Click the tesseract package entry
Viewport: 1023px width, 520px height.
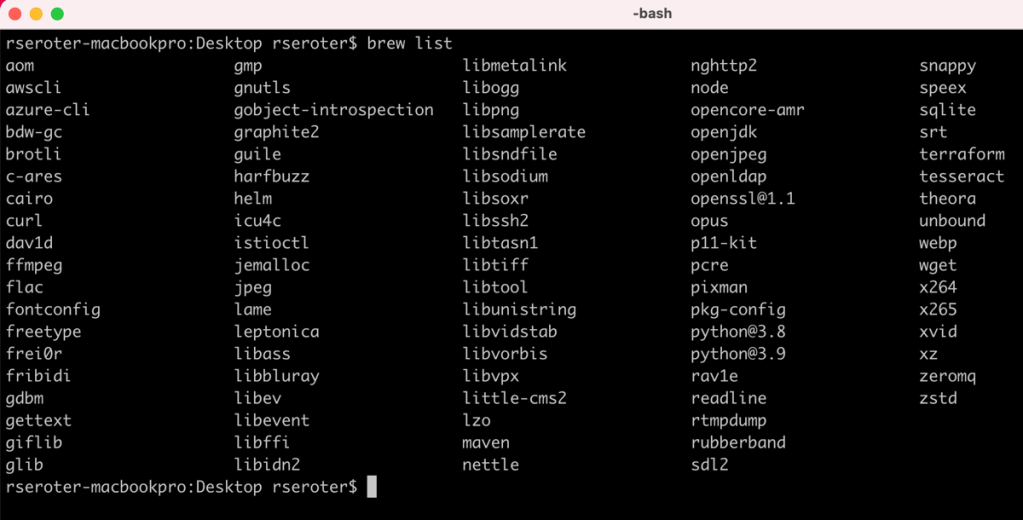click(x=961, y=176)
